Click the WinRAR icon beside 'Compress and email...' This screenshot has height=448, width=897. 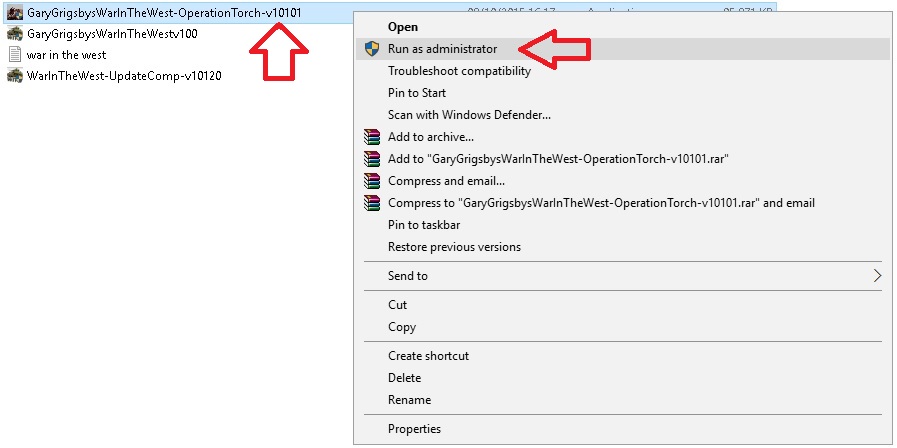click(x=372, y=181)
